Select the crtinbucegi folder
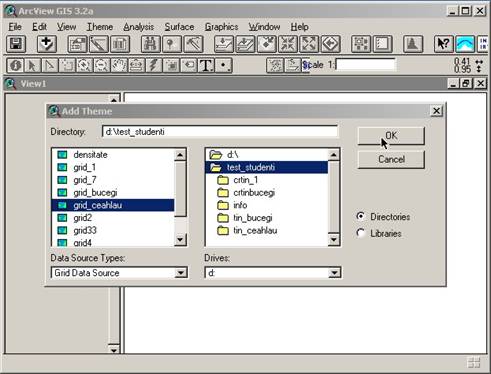 point(267,193)
